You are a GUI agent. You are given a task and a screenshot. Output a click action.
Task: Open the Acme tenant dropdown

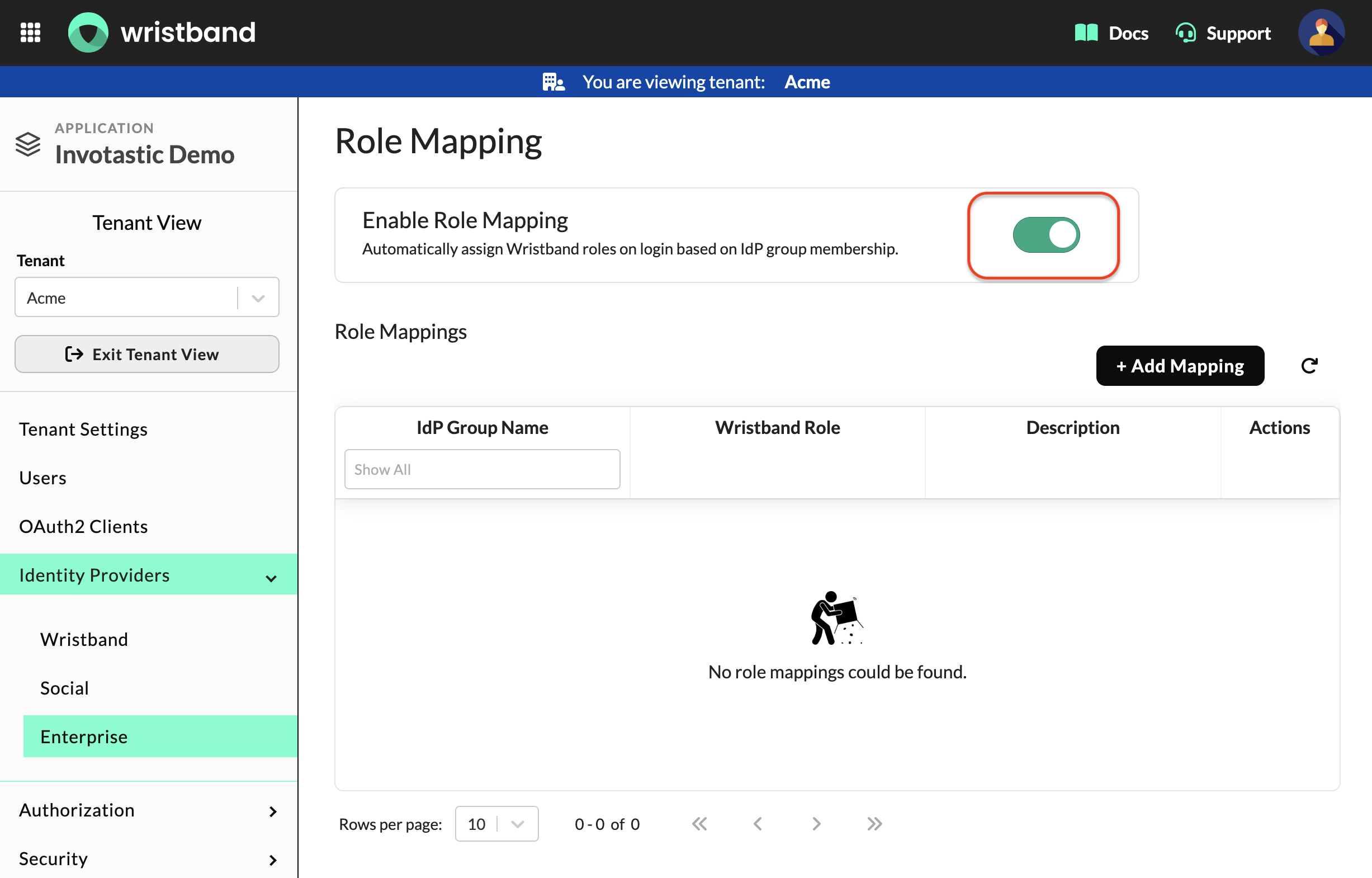point(147,297)
